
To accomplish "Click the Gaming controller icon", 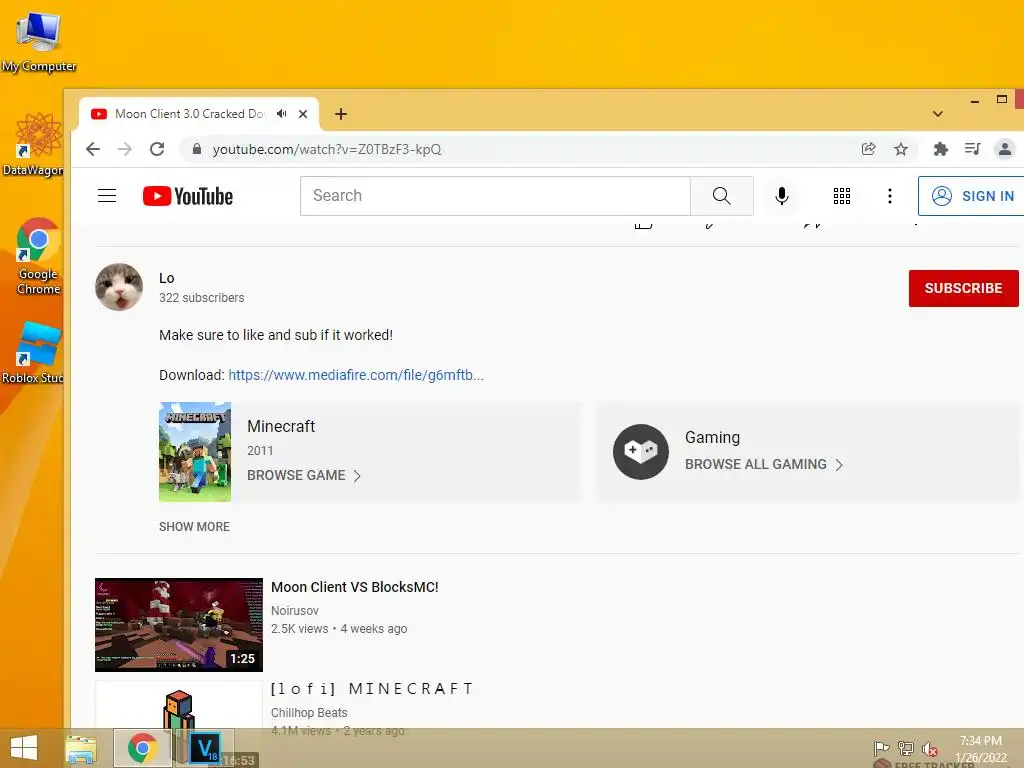I will tap(641, 452).
